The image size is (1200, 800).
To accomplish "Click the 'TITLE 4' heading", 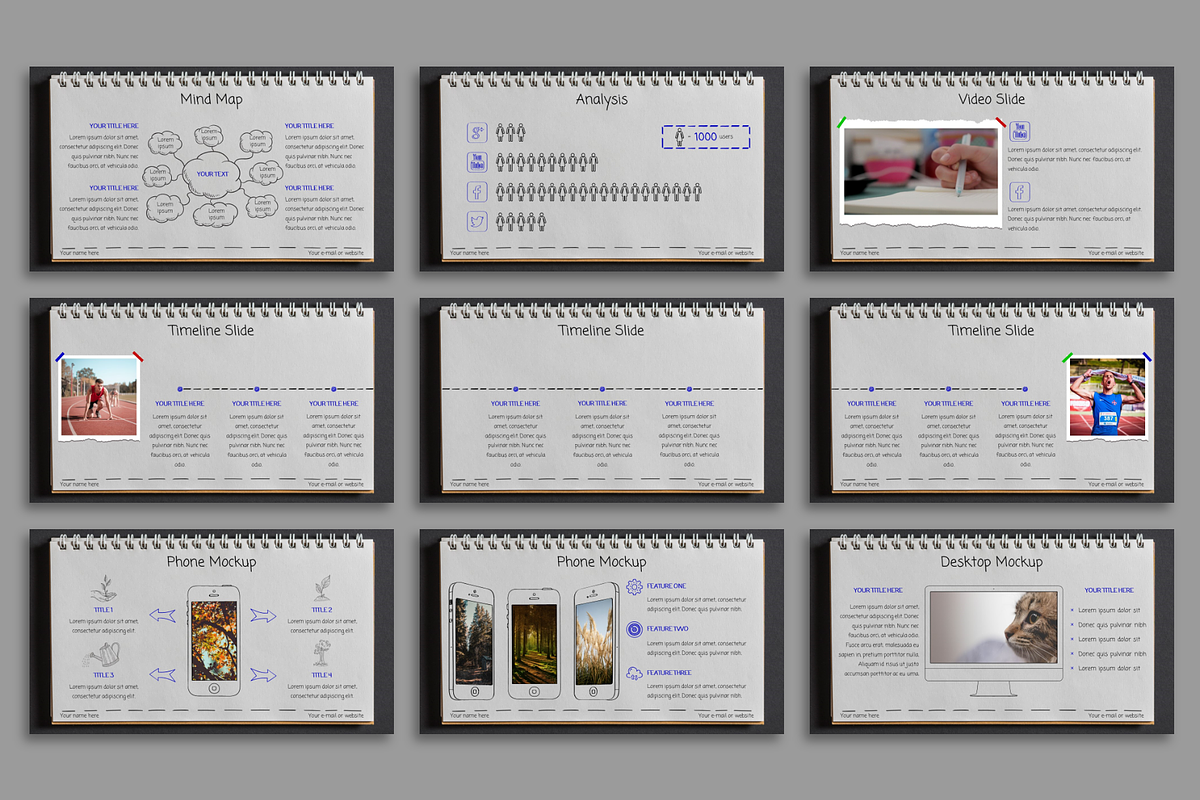I will (321, 675).
